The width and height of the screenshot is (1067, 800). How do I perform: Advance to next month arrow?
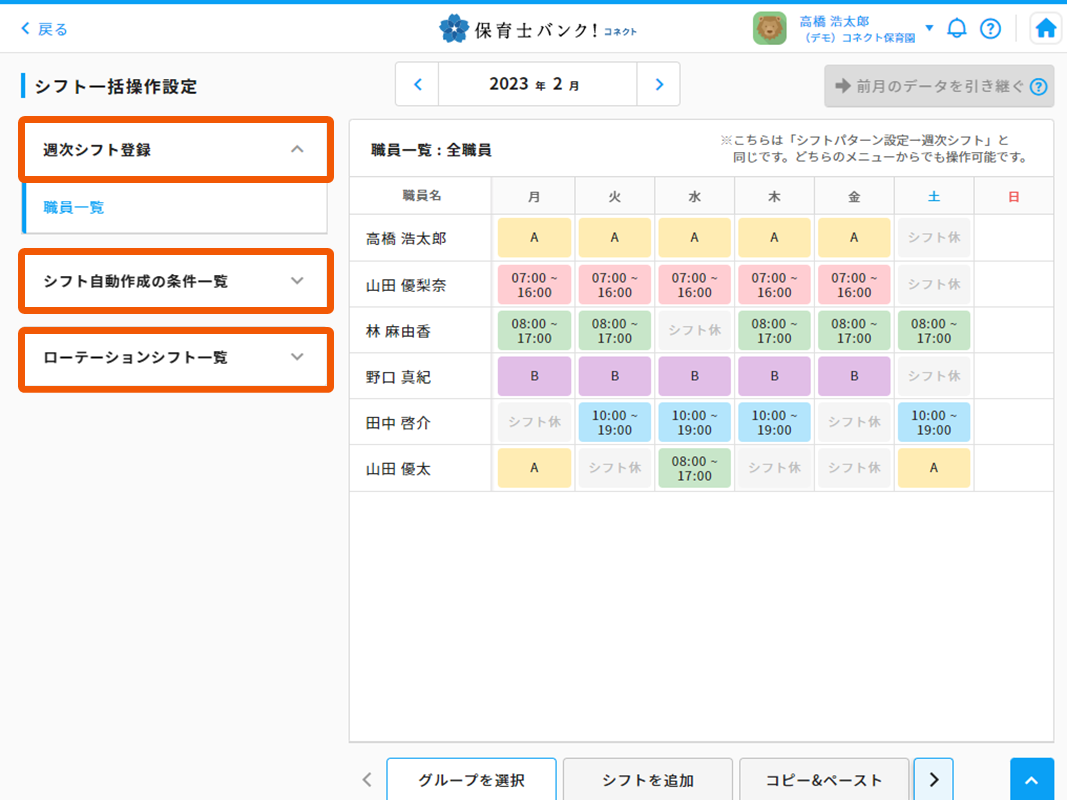tap(658, 85)
